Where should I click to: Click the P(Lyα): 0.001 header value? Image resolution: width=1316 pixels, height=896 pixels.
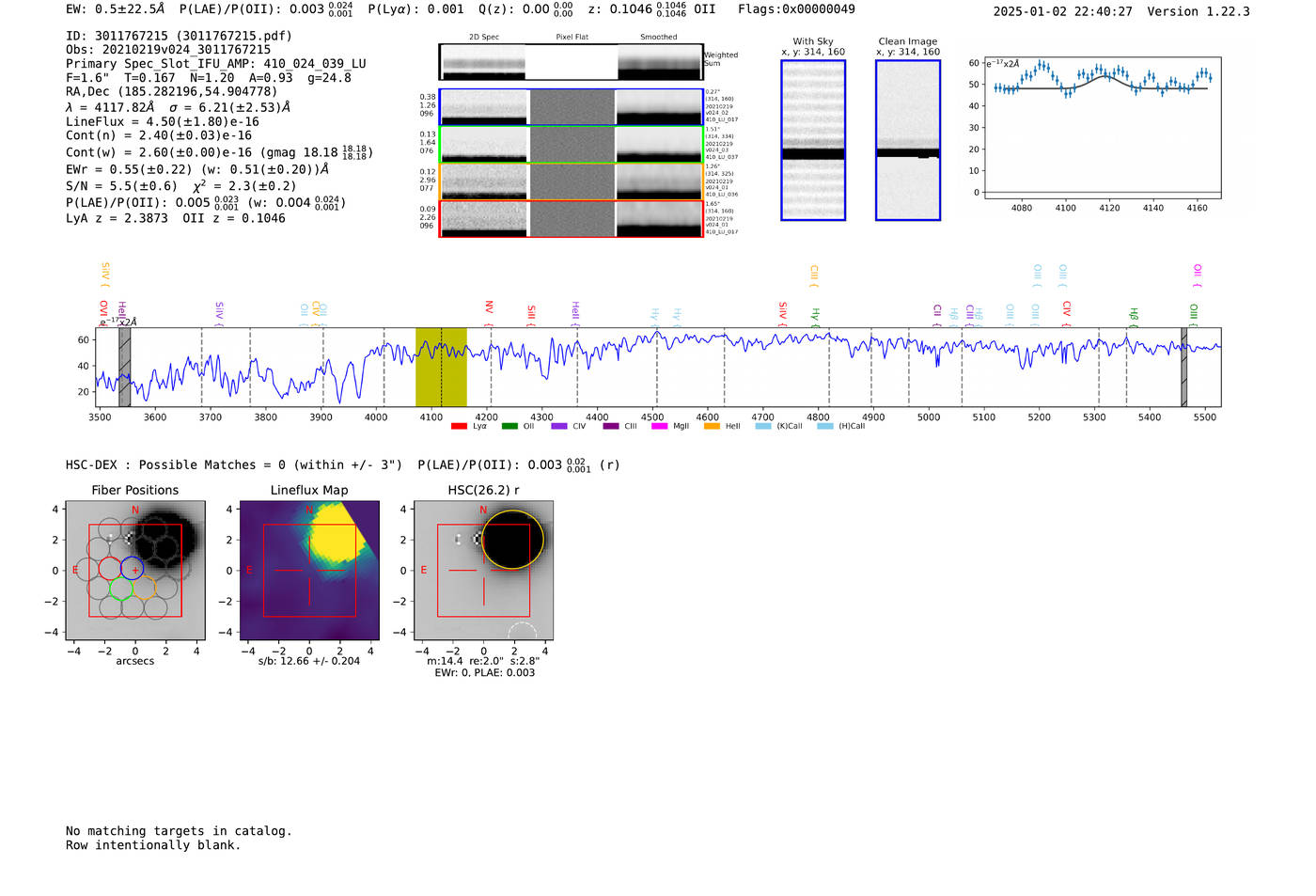tap(415, 9)
